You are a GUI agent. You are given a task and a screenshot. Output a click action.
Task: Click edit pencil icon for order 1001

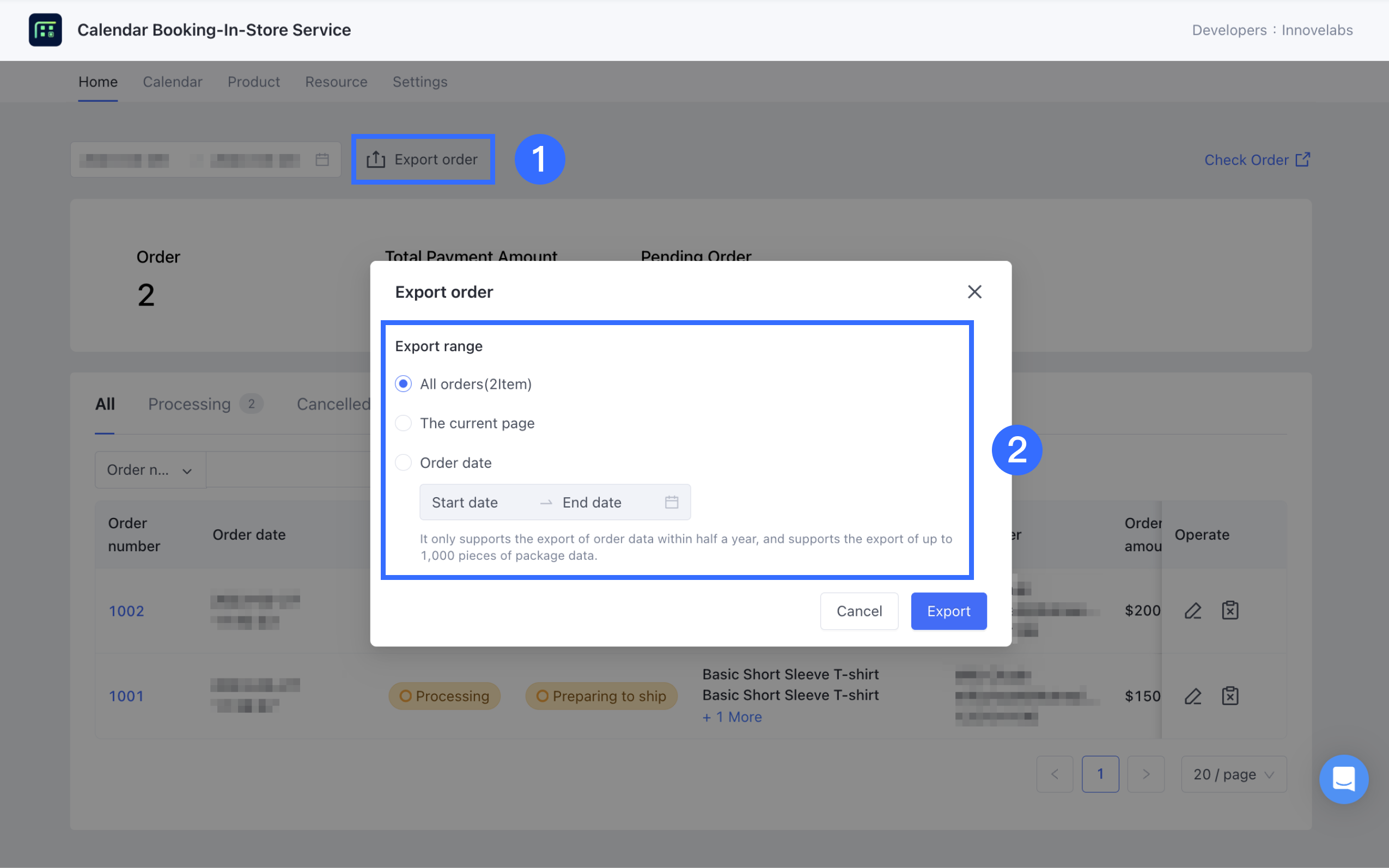click(1192, 696)
